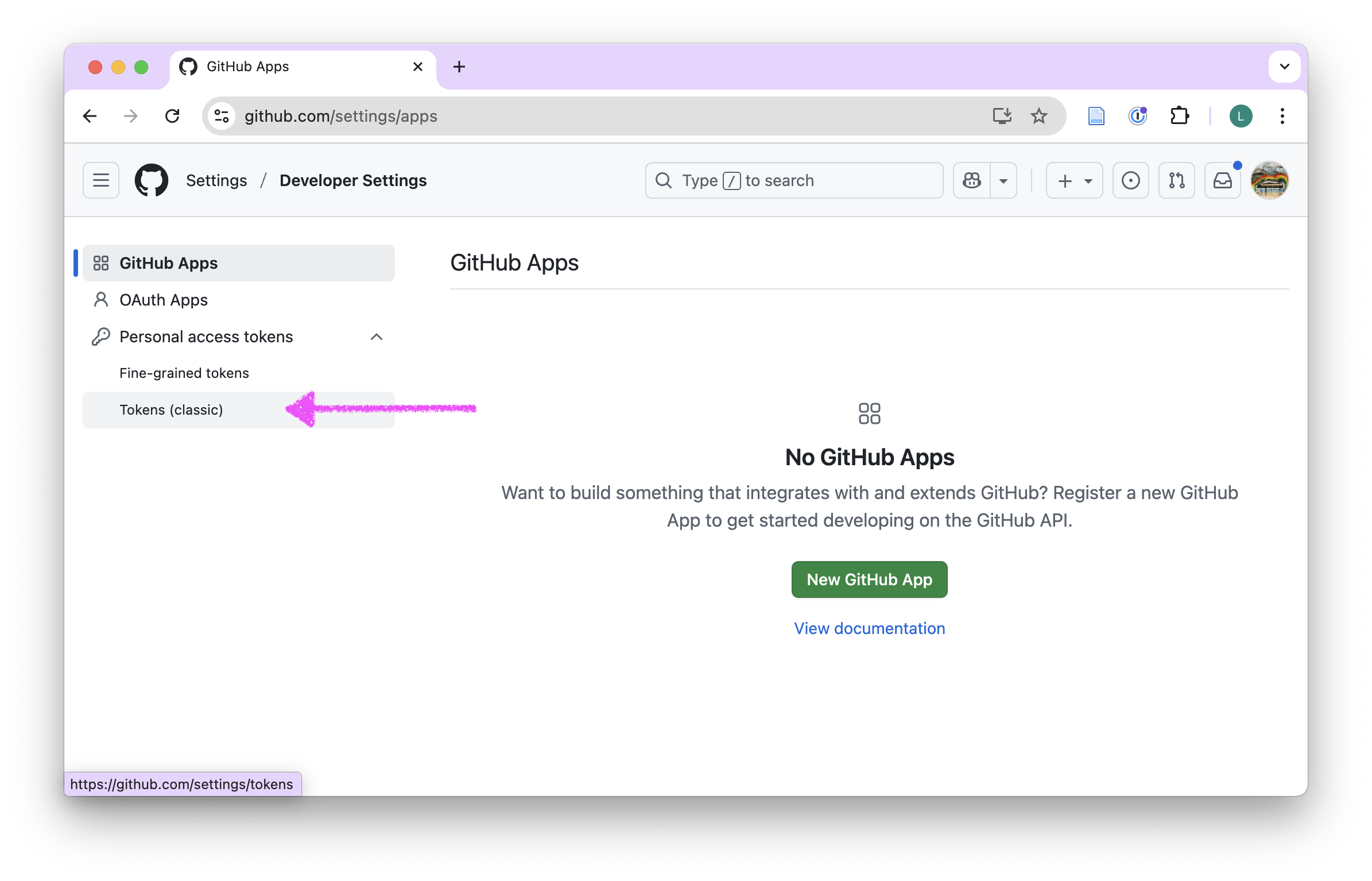View site information icon in address bar
The height and width of the screenshot is (881, 1372).
click(222, 116)
